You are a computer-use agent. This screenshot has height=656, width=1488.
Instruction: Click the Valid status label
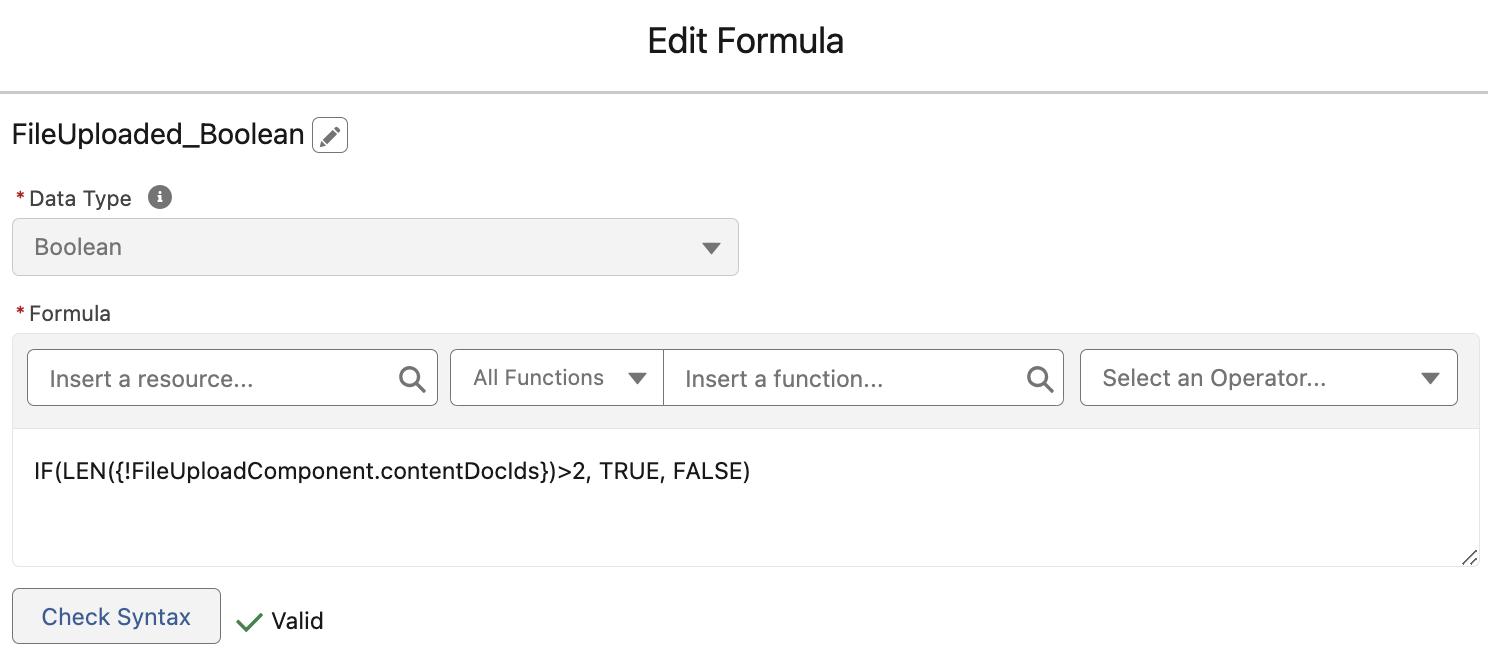coord(296,621)
